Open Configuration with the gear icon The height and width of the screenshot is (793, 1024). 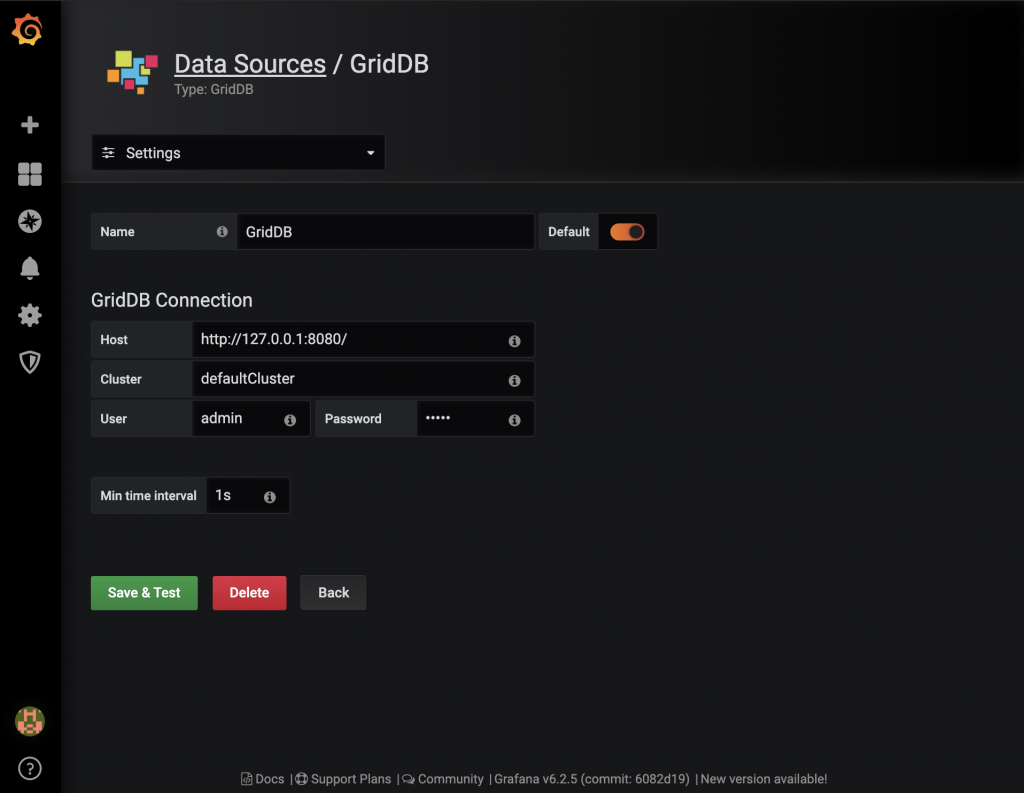pyautogui.click(x=29, y=315)
